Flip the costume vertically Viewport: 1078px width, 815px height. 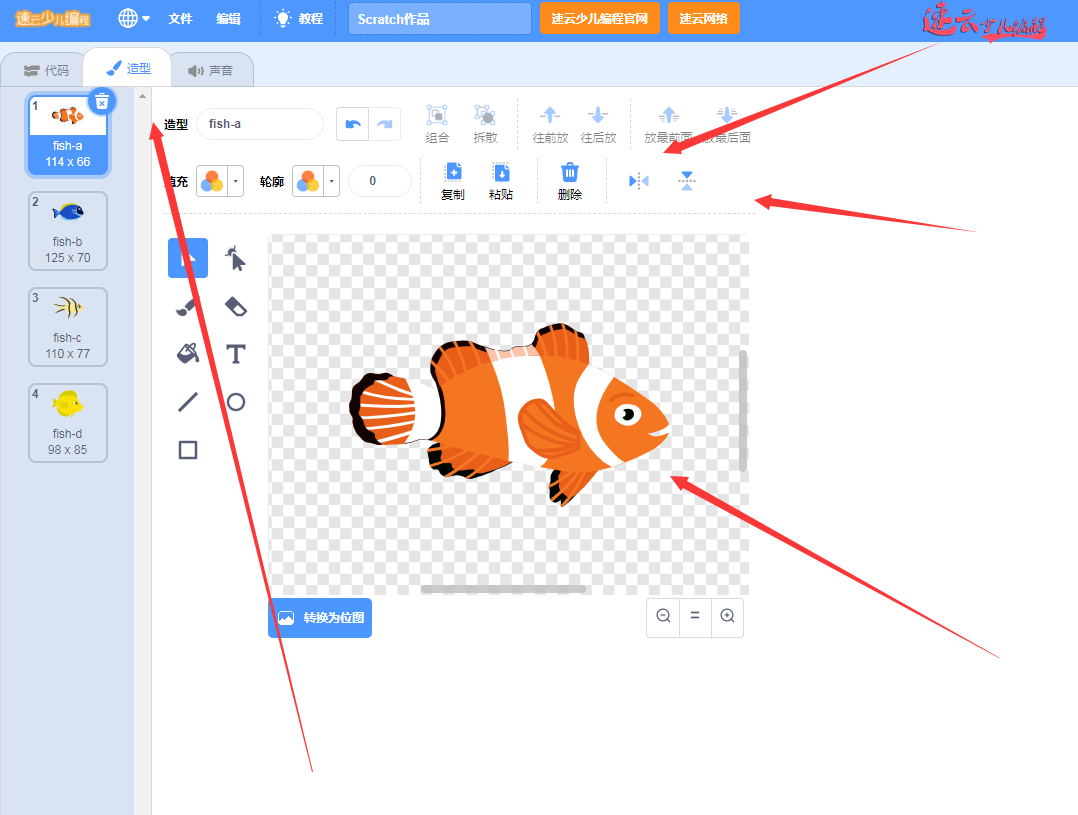pos(686,181)
